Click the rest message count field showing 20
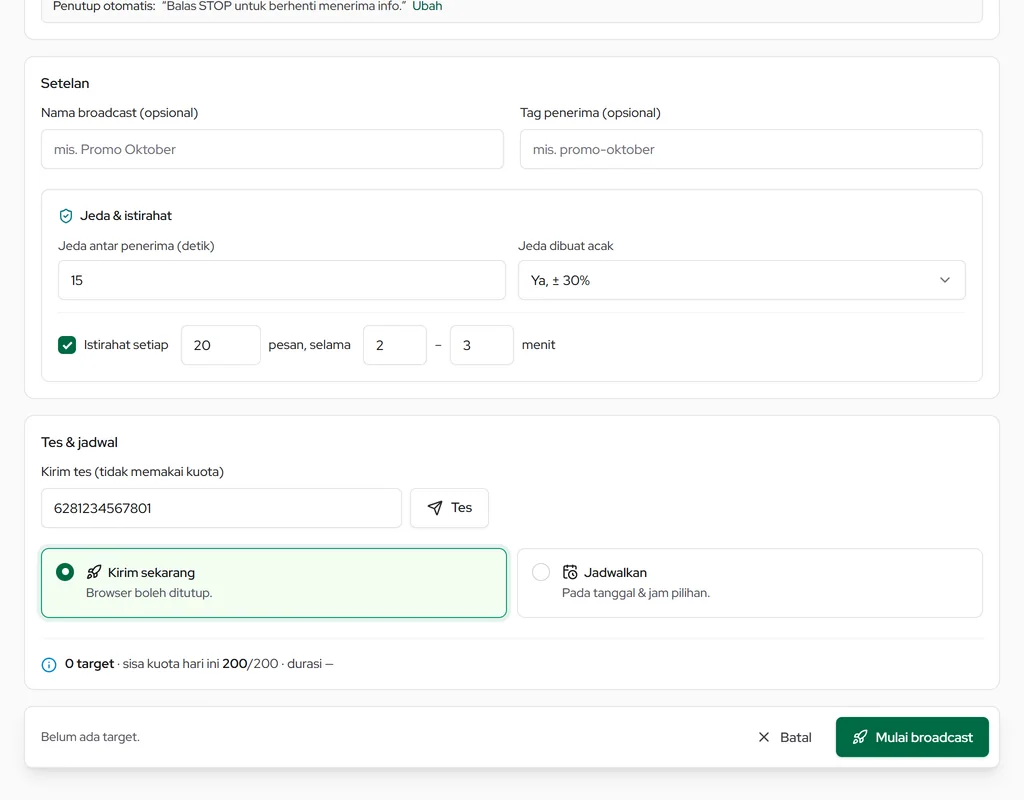The width and height of the screenshot is (1024, 800). coord(221,345)
